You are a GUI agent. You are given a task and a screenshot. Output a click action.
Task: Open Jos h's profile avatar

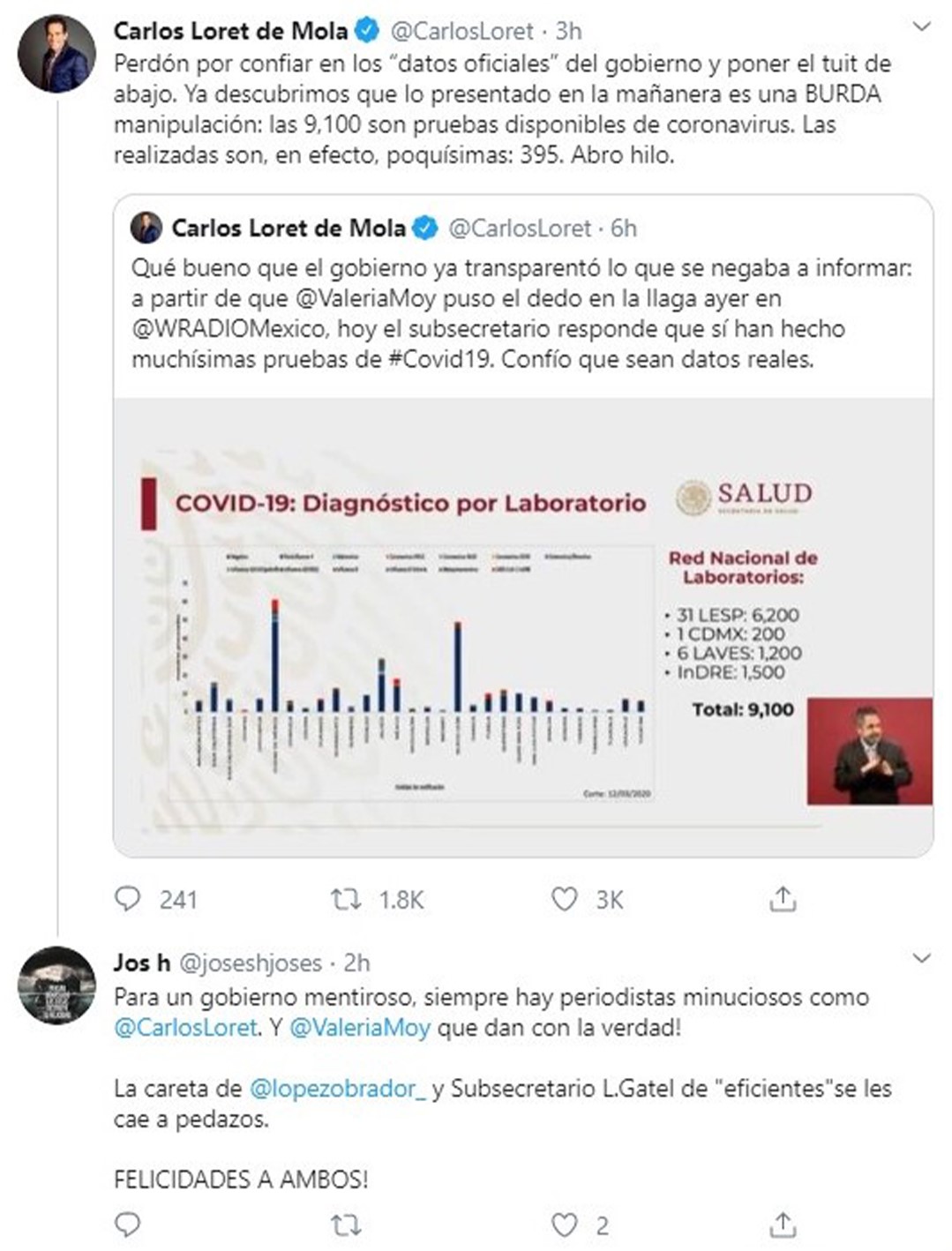pyautogui.click(x=56, y=985)
